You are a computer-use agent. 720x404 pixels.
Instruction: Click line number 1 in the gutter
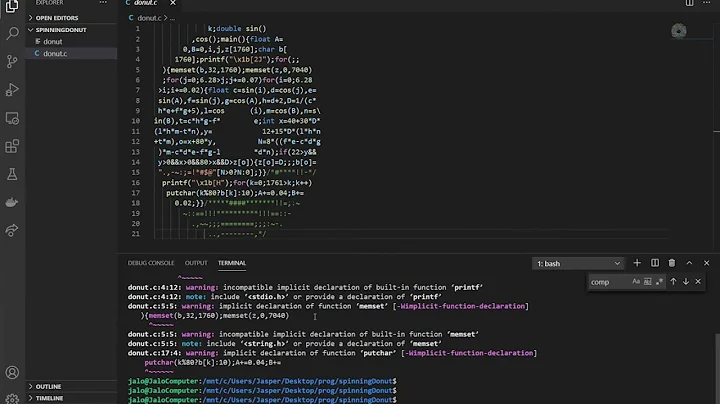(137, 28)
